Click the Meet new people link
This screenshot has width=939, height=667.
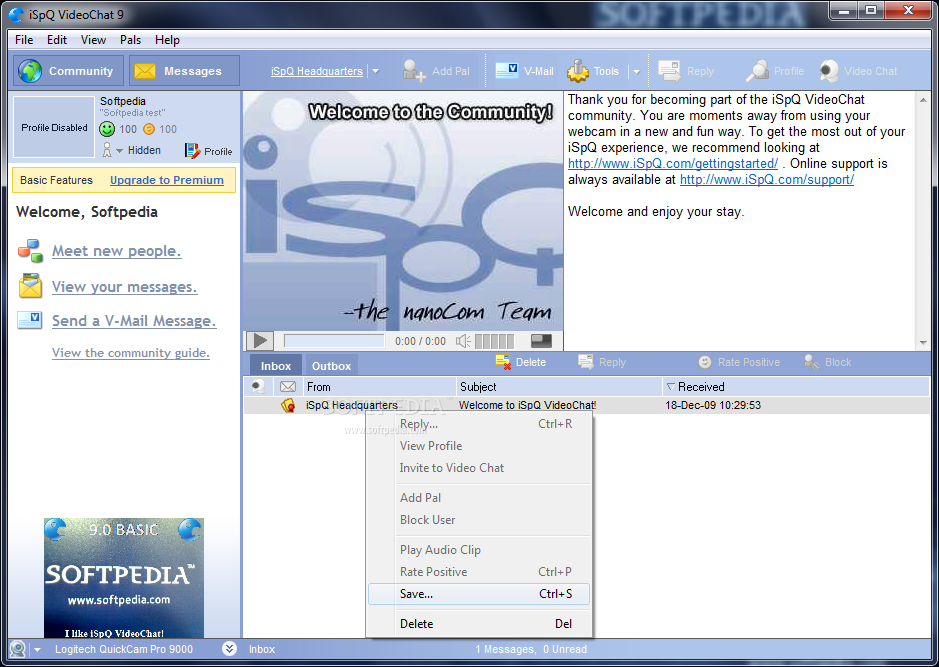(116, 251)
